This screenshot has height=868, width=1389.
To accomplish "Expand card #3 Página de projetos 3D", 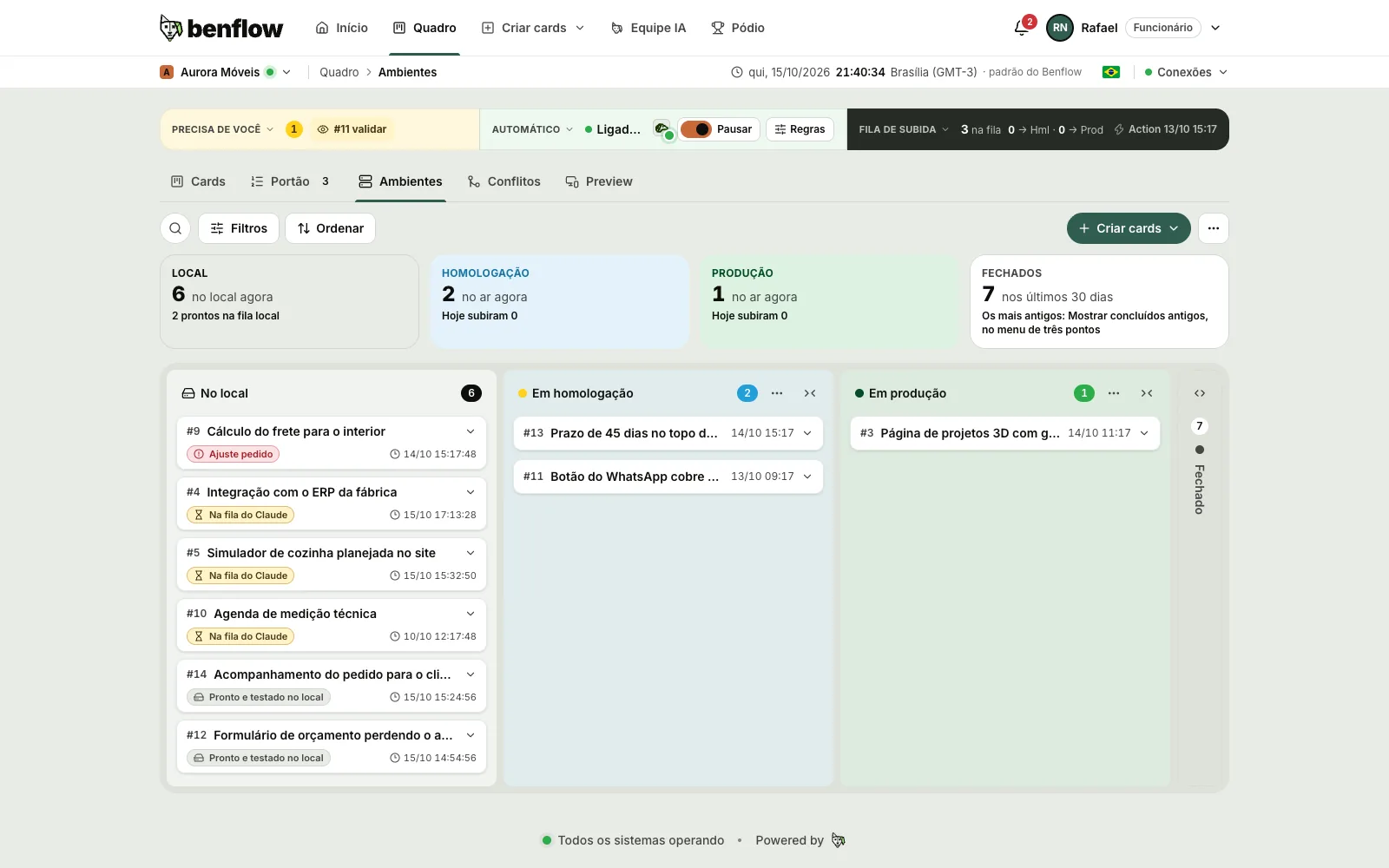I will click(1144, 433).
